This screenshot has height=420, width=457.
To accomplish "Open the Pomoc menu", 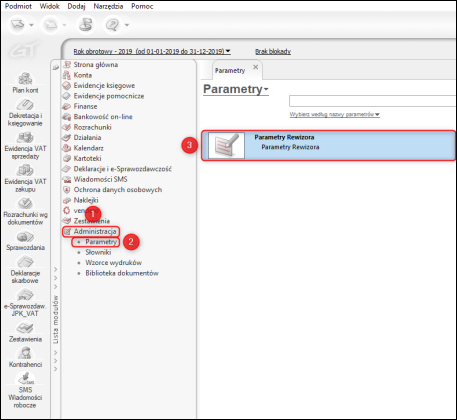I will [x=142, y=6].
